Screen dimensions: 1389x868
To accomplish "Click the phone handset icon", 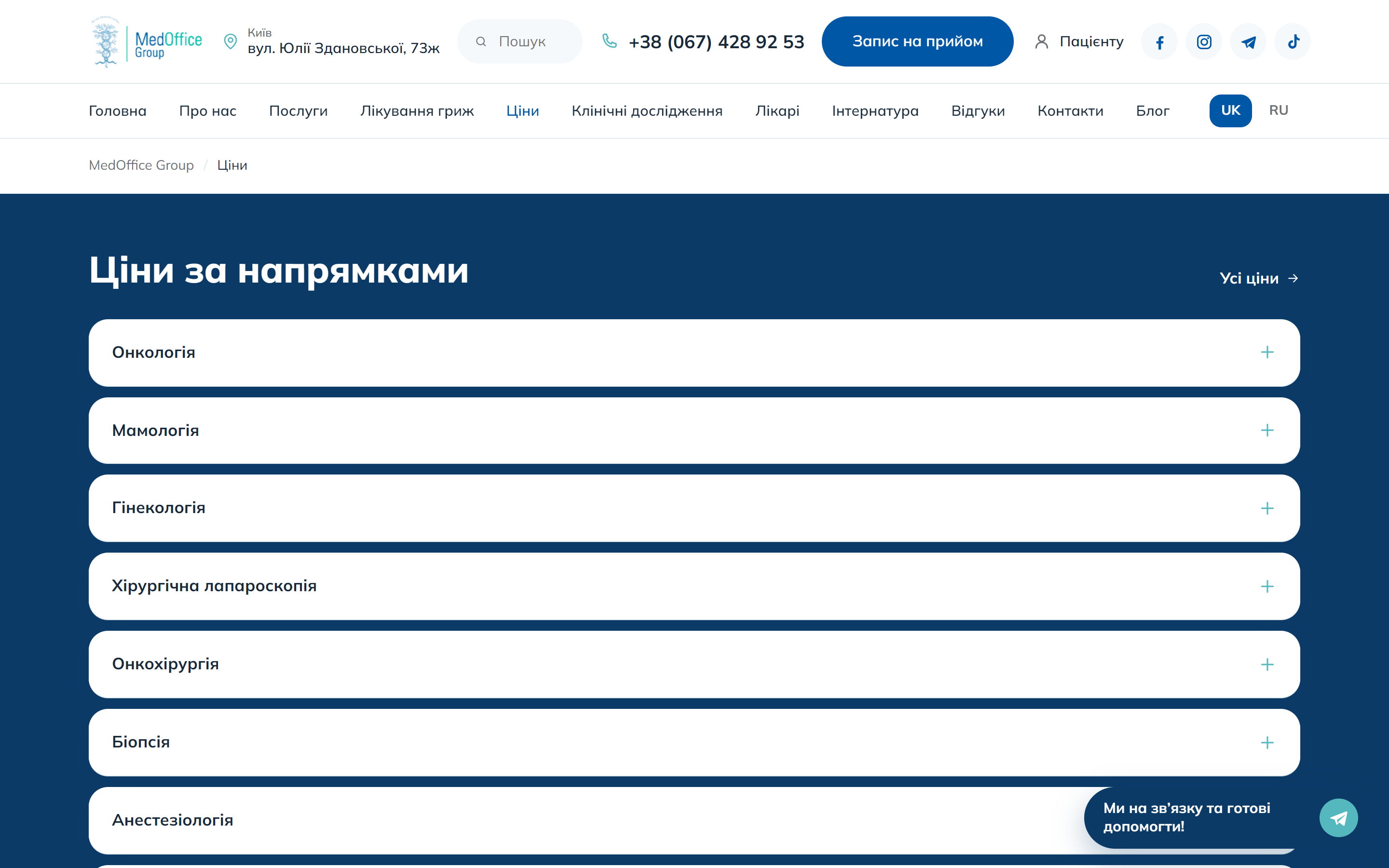I will coord(609,41).
